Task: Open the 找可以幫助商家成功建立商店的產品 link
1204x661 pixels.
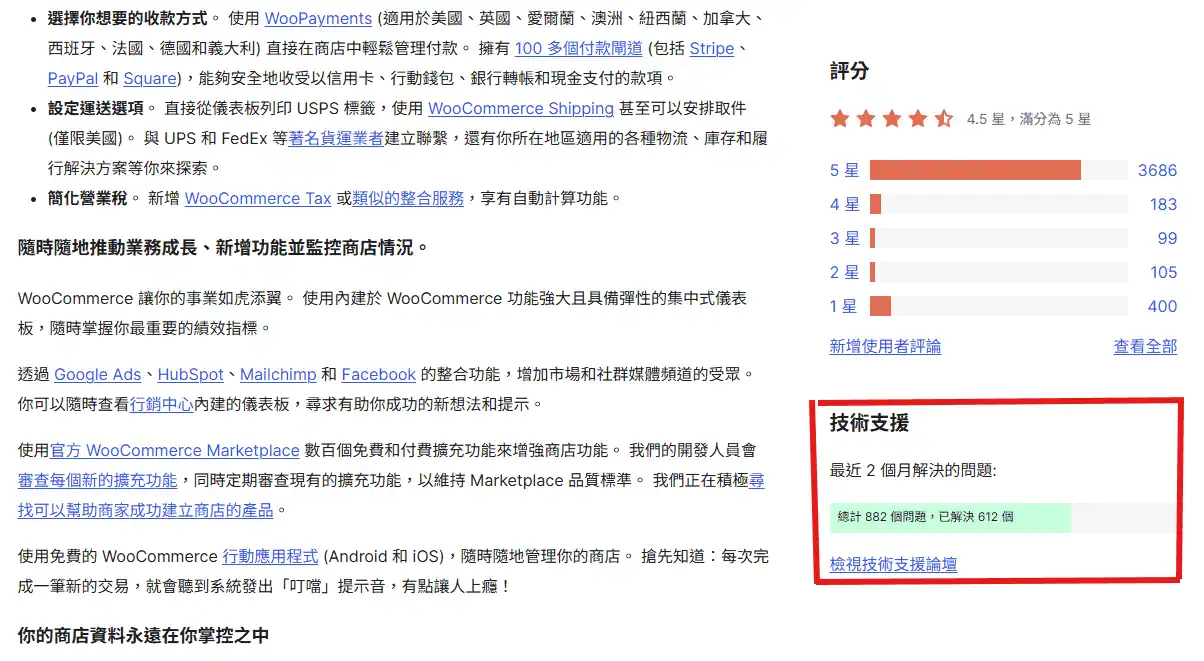Action: (x=146, y=510)
